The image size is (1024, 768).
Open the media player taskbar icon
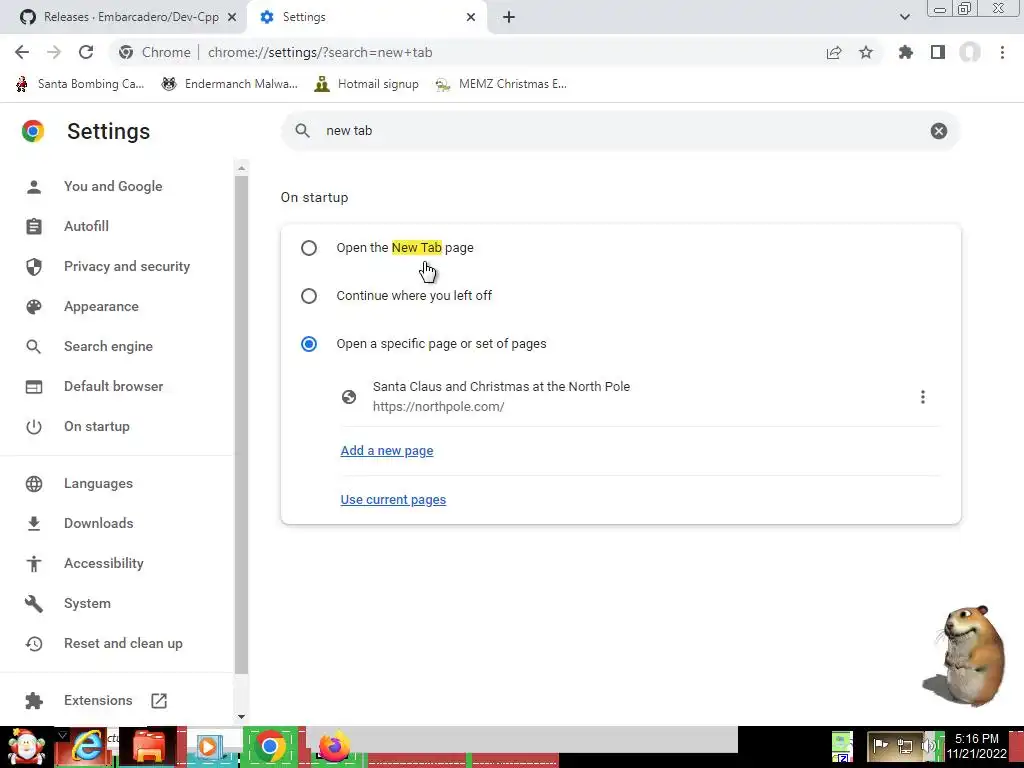point(210,747)
